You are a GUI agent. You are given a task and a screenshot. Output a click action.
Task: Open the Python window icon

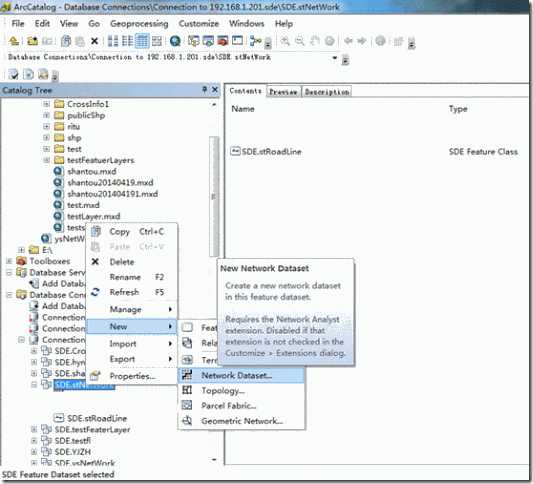237,41
